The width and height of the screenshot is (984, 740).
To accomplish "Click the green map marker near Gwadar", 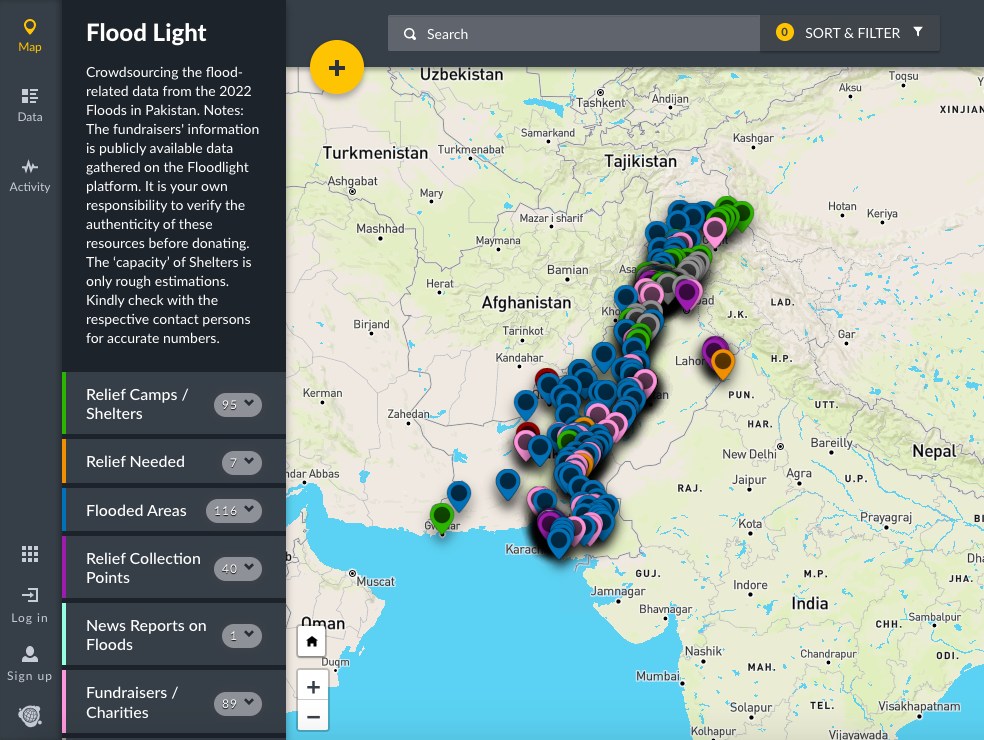I will pos(441,517).
